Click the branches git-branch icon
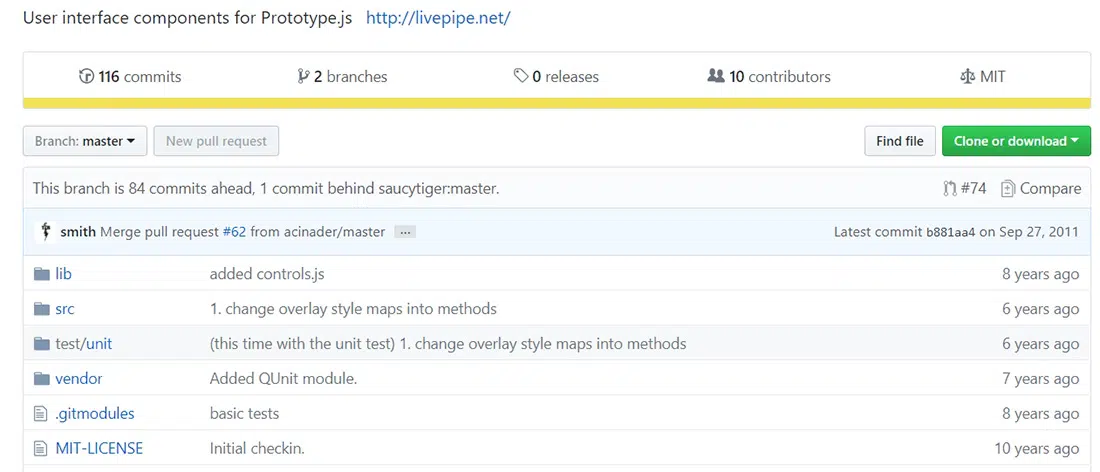The image size is (1100, 472). point(303,76)
